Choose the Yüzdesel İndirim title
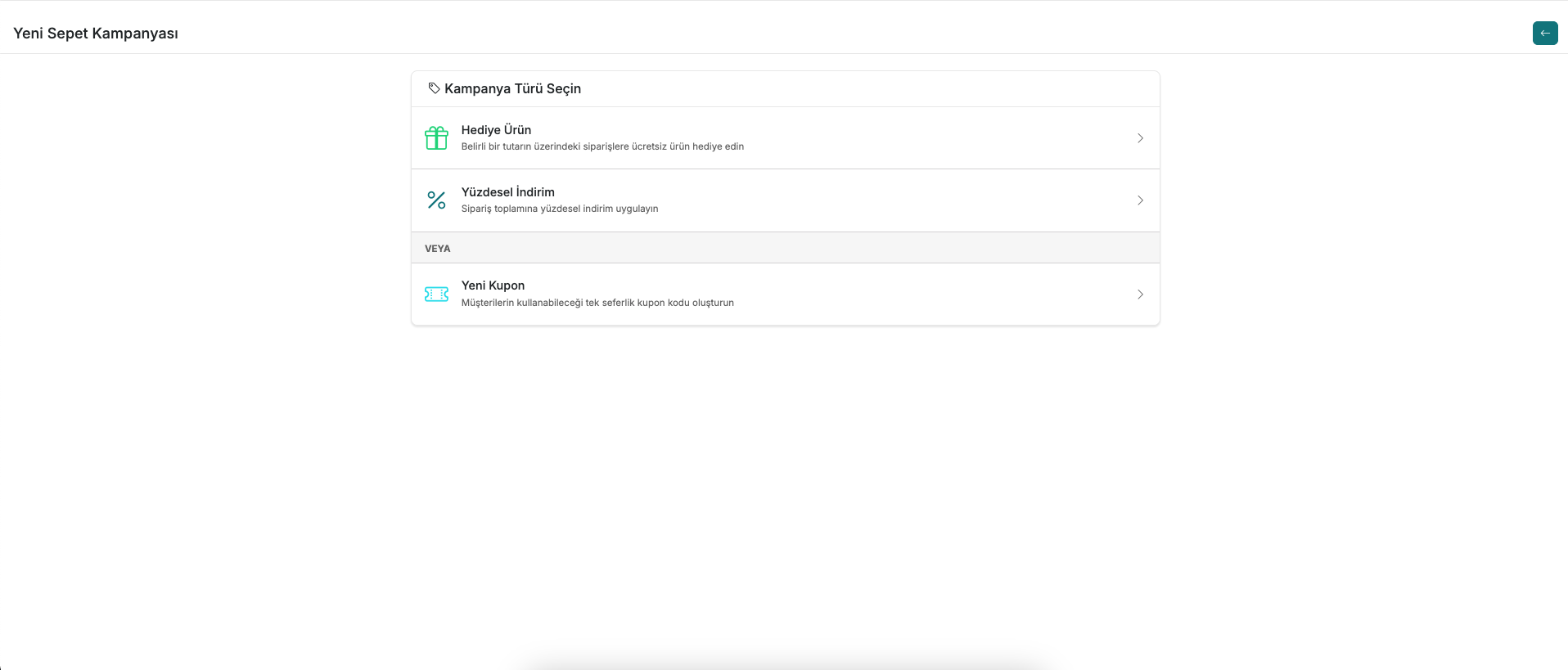Viewport: 1568px width, 670px height. point(507,192)
